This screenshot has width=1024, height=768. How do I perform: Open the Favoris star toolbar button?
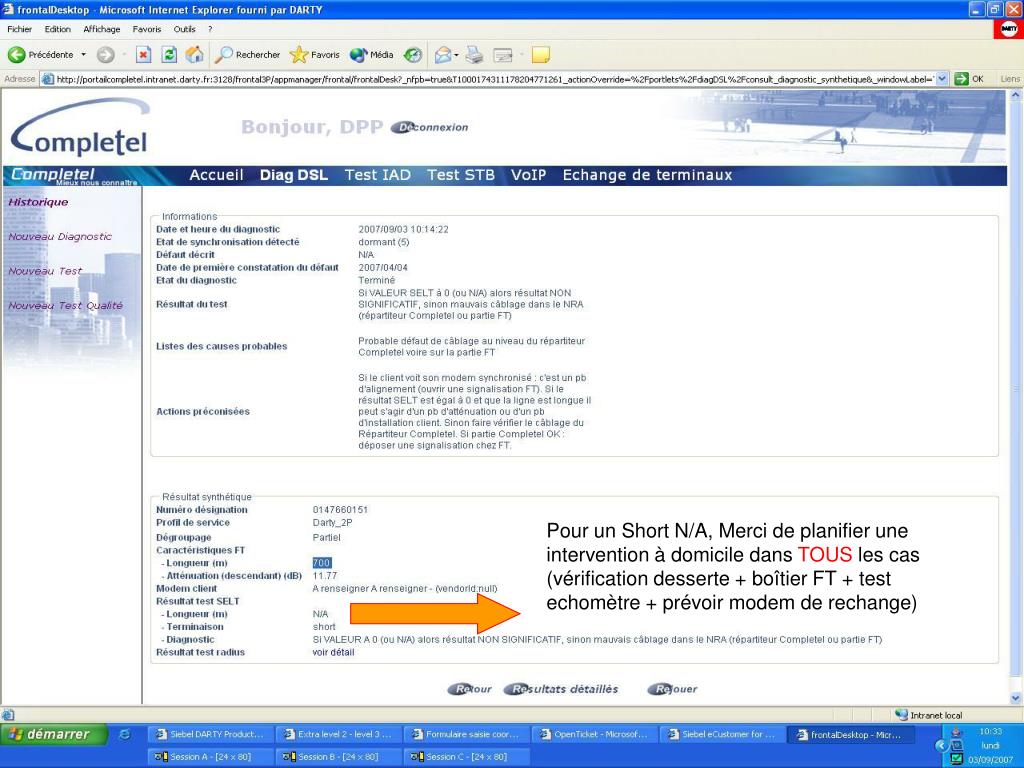315,55
